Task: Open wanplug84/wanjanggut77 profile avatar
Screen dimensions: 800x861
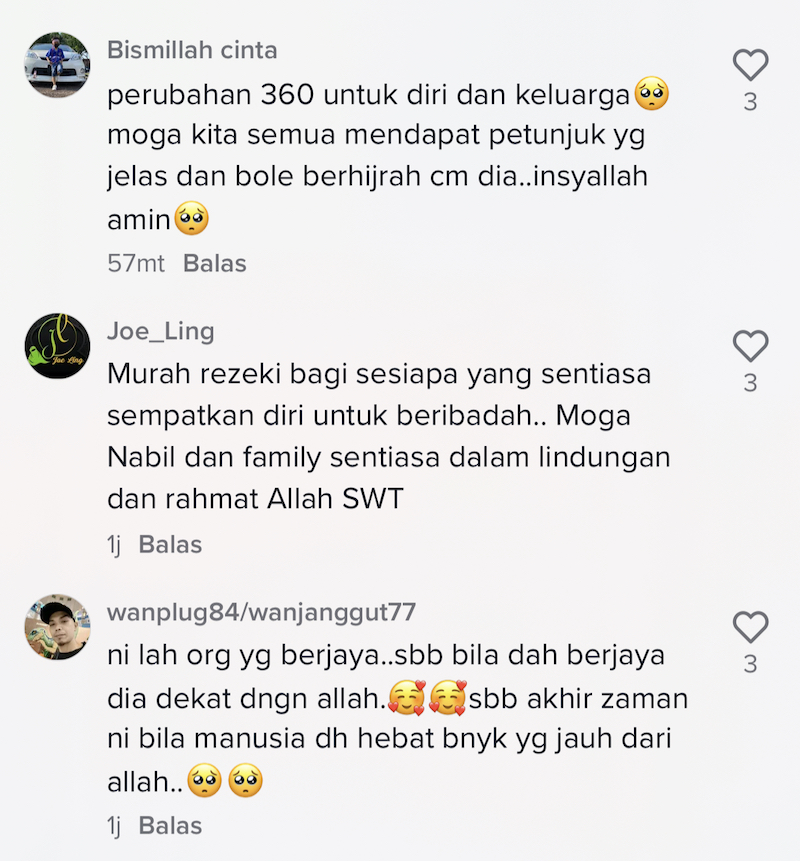Action: [57, 627]
